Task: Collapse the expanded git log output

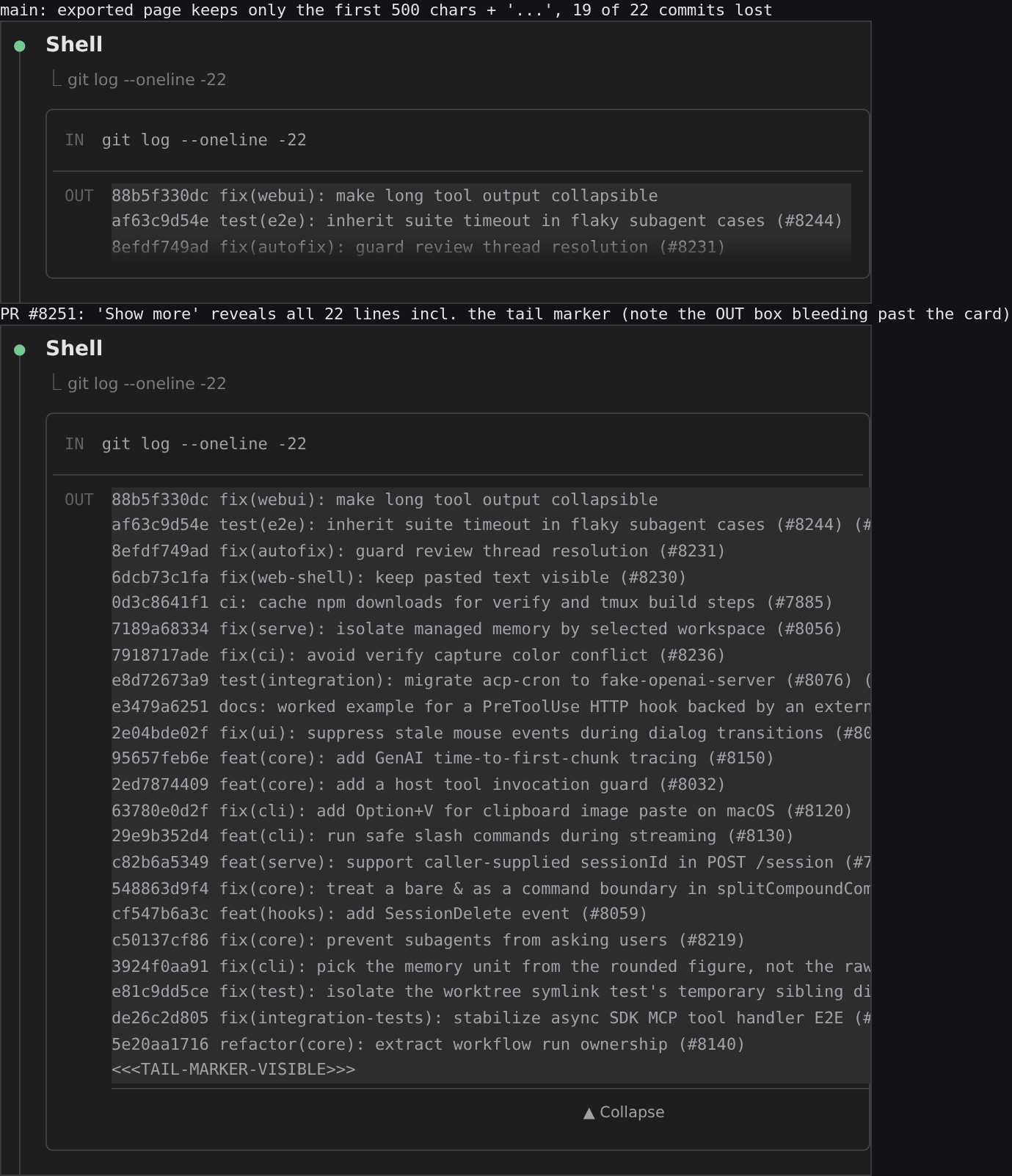Action: tap(624, 1113)
